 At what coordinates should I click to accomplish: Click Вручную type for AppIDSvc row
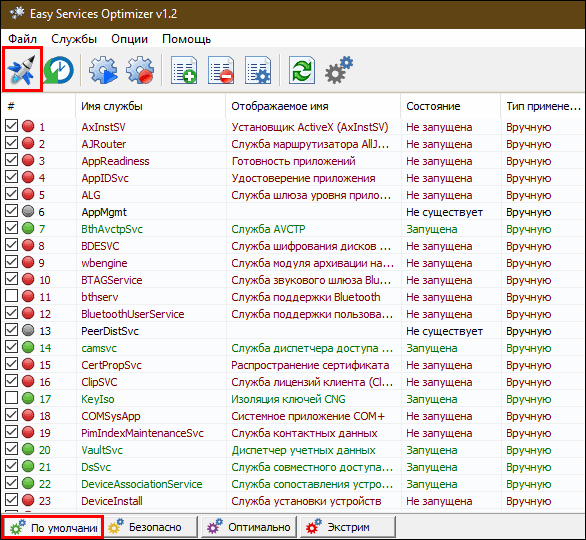(x=528, y=178)
